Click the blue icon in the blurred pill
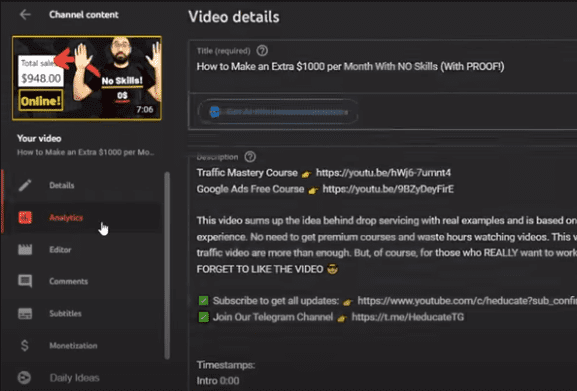Viewport: 577px width, 391px height. (x=215, y=111)
